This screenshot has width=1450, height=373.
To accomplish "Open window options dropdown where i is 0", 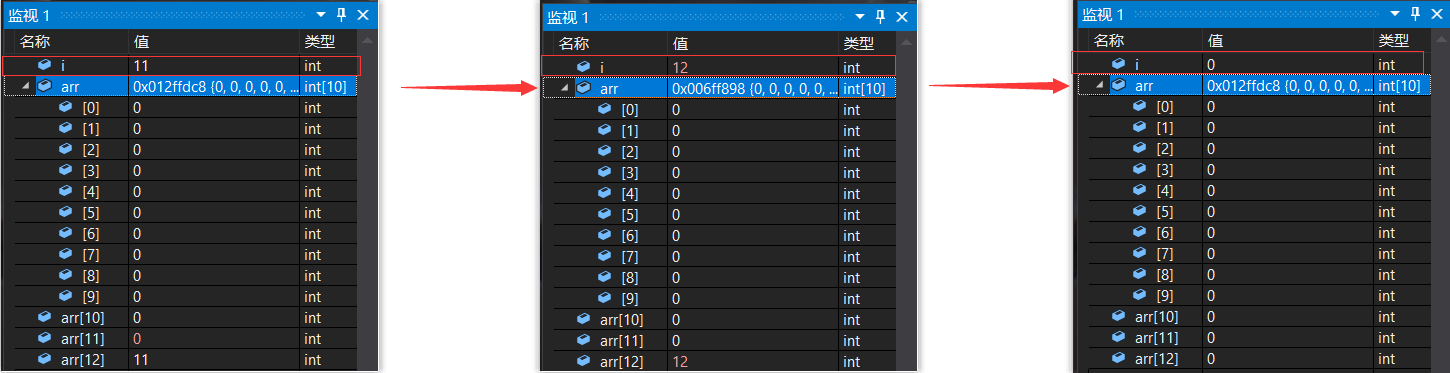I will click(1395, 13).
